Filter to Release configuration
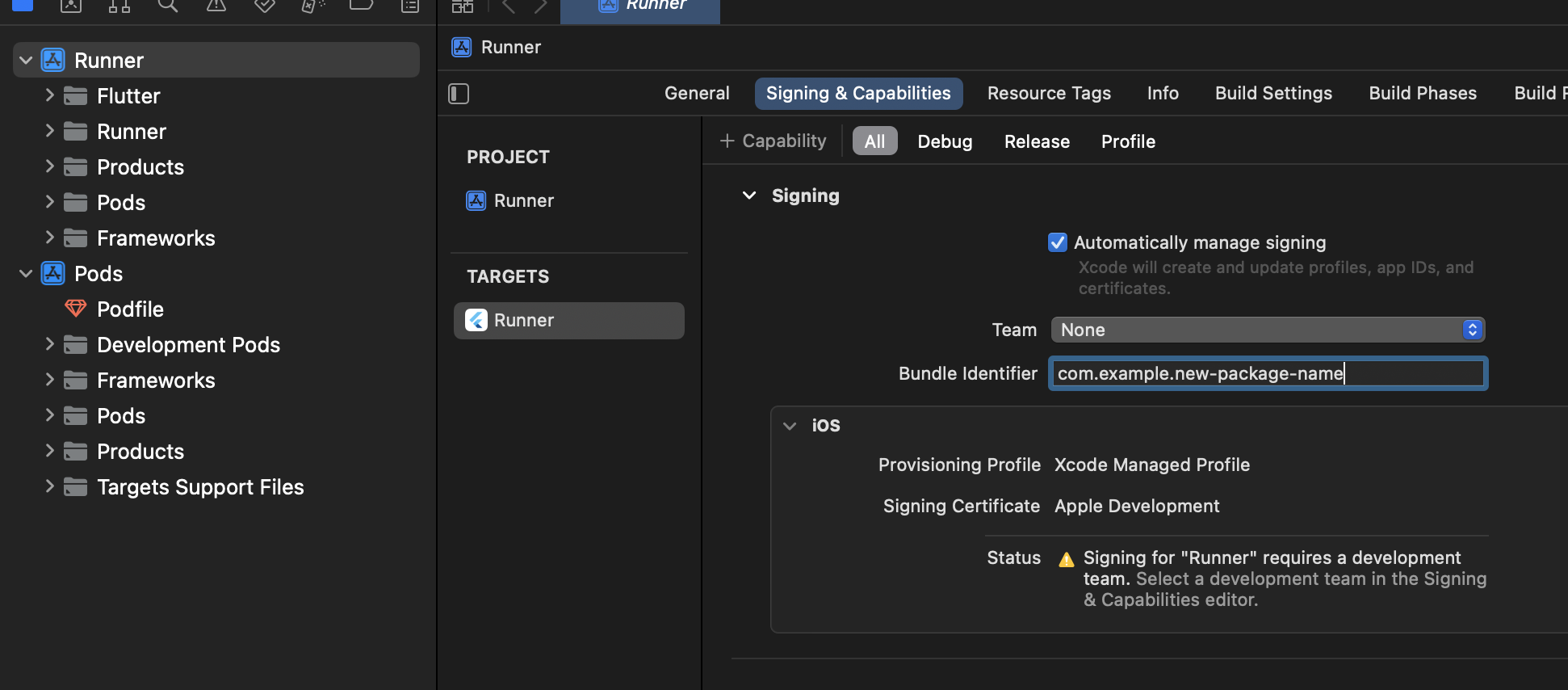The image size is (1568, 690). [x=1037, y=141]
